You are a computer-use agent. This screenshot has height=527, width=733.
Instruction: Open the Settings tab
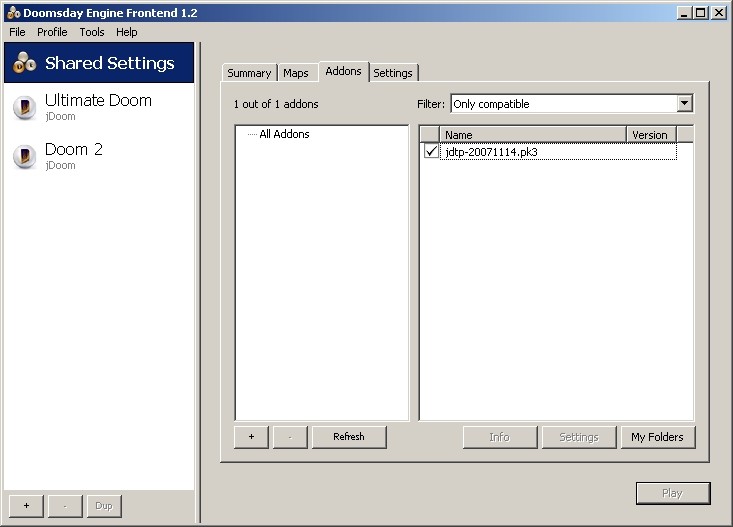393,73
